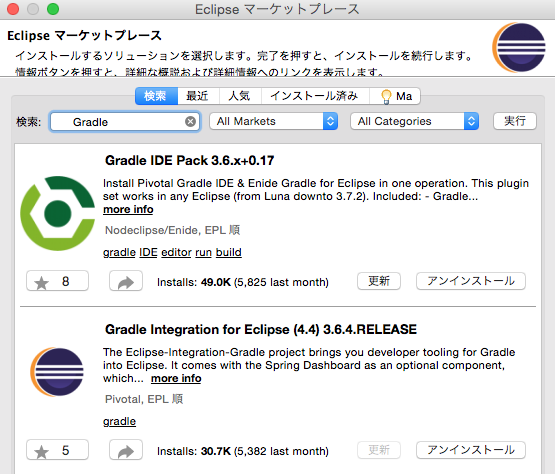Switch to the 最近 tab

pyautogui.click(x=198, y=96)
